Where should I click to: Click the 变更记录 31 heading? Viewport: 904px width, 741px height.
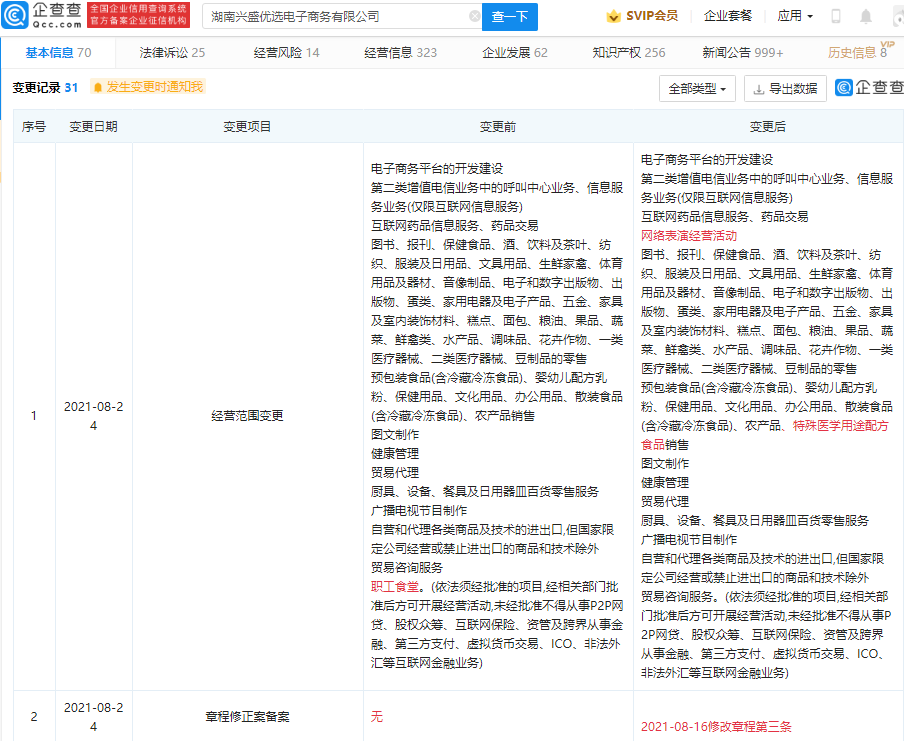(45, 88)
